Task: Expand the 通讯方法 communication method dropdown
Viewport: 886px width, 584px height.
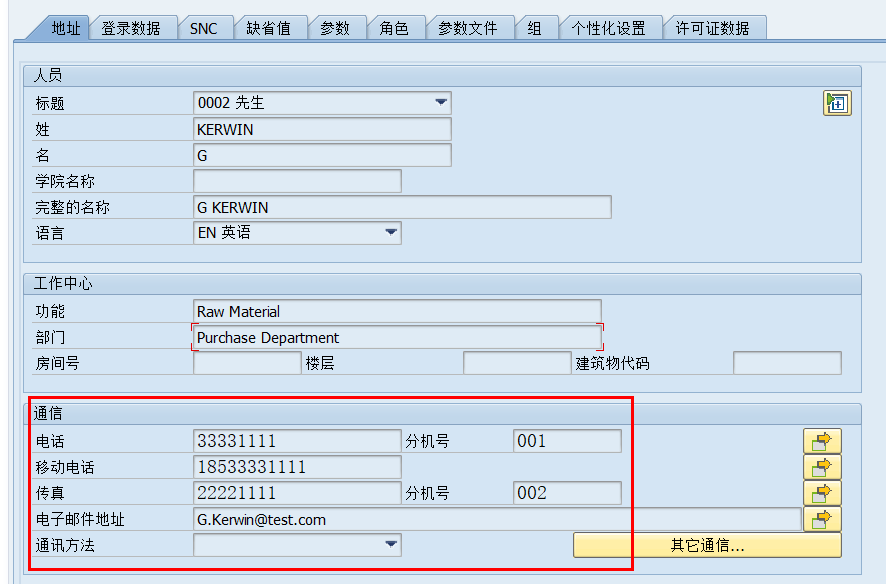Action: click(390, 545)
